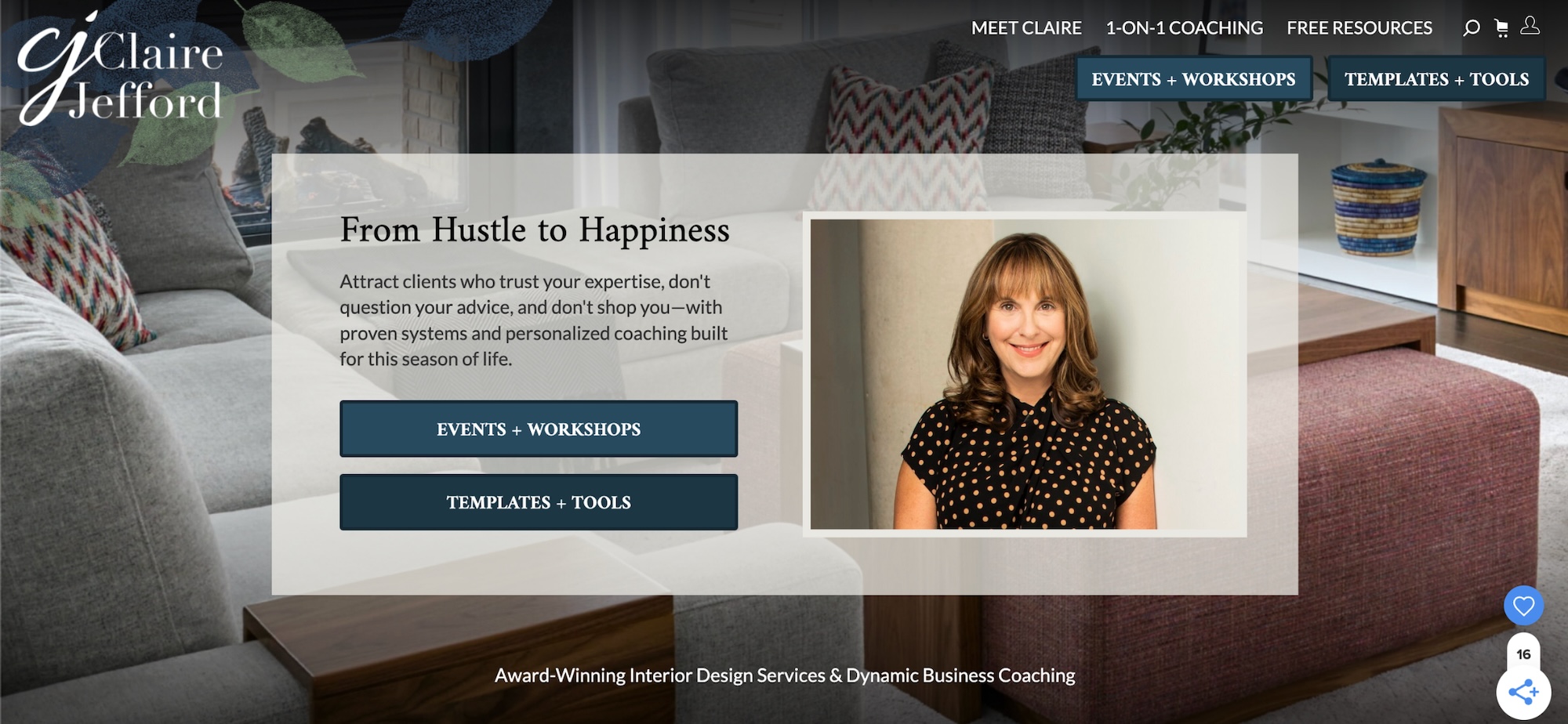Open the shopping cart icon
This screenshot has width=1568, height=724.
[1501, 28]
